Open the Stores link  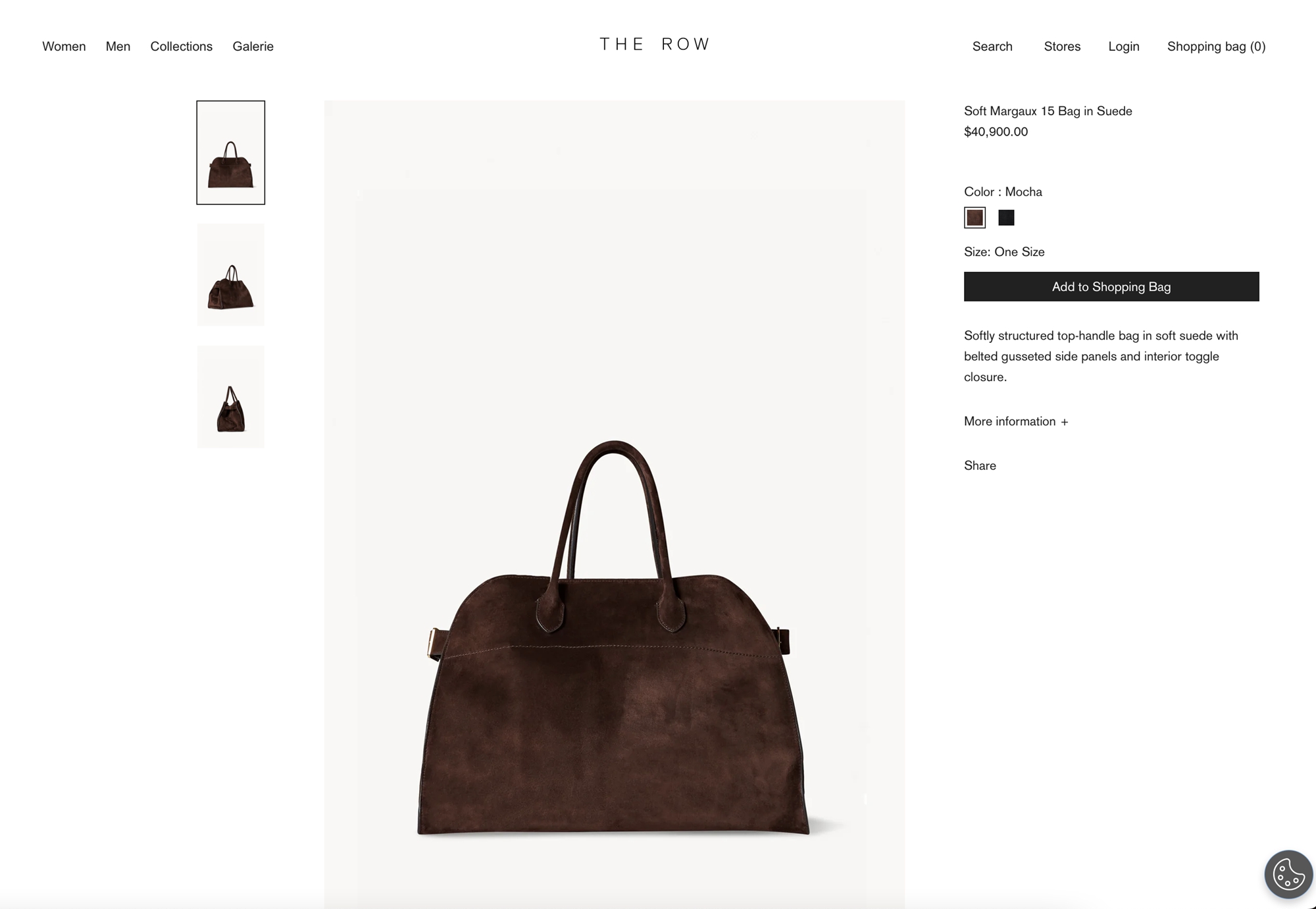click(x=1062, y=46)
